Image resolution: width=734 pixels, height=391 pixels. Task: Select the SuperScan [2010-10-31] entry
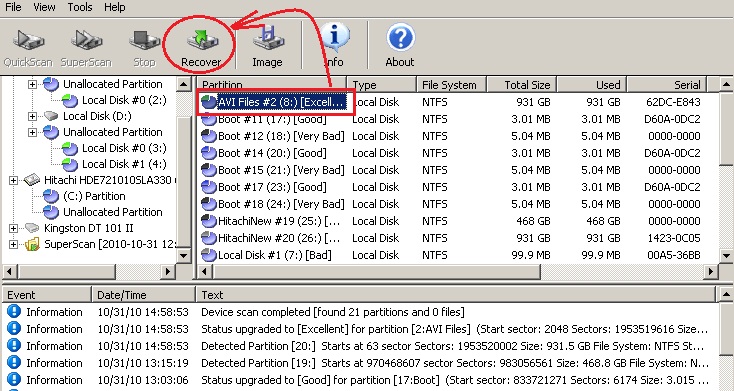tap(110, 244)
